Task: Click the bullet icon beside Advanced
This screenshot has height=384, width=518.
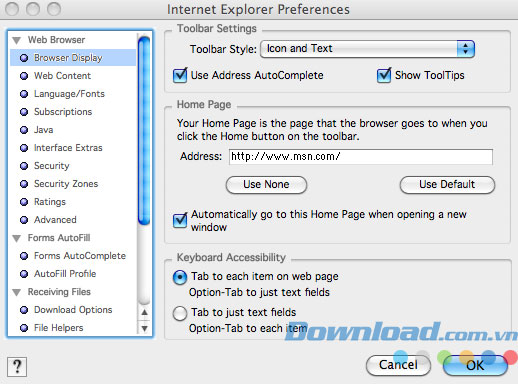Action: tap(24, 220)
